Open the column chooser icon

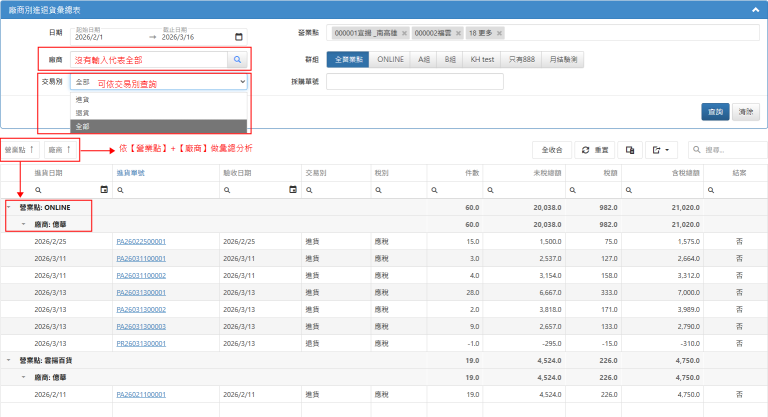[x=630, y=150]
